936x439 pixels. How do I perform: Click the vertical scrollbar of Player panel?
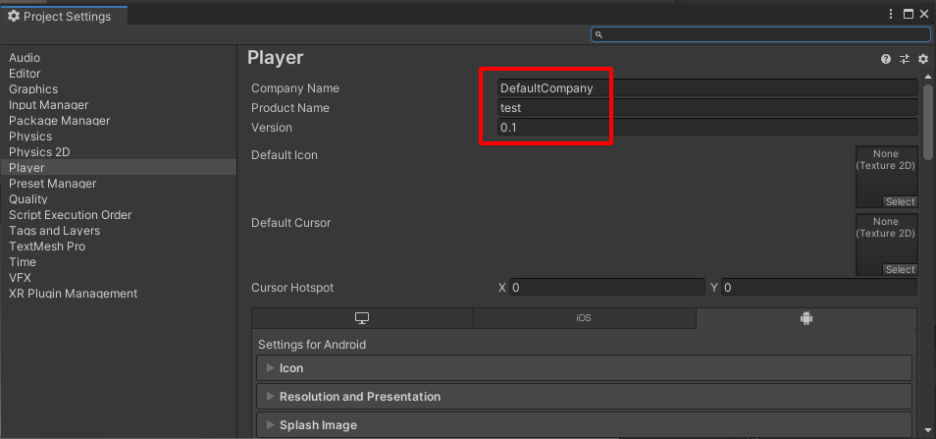[928, 122]
